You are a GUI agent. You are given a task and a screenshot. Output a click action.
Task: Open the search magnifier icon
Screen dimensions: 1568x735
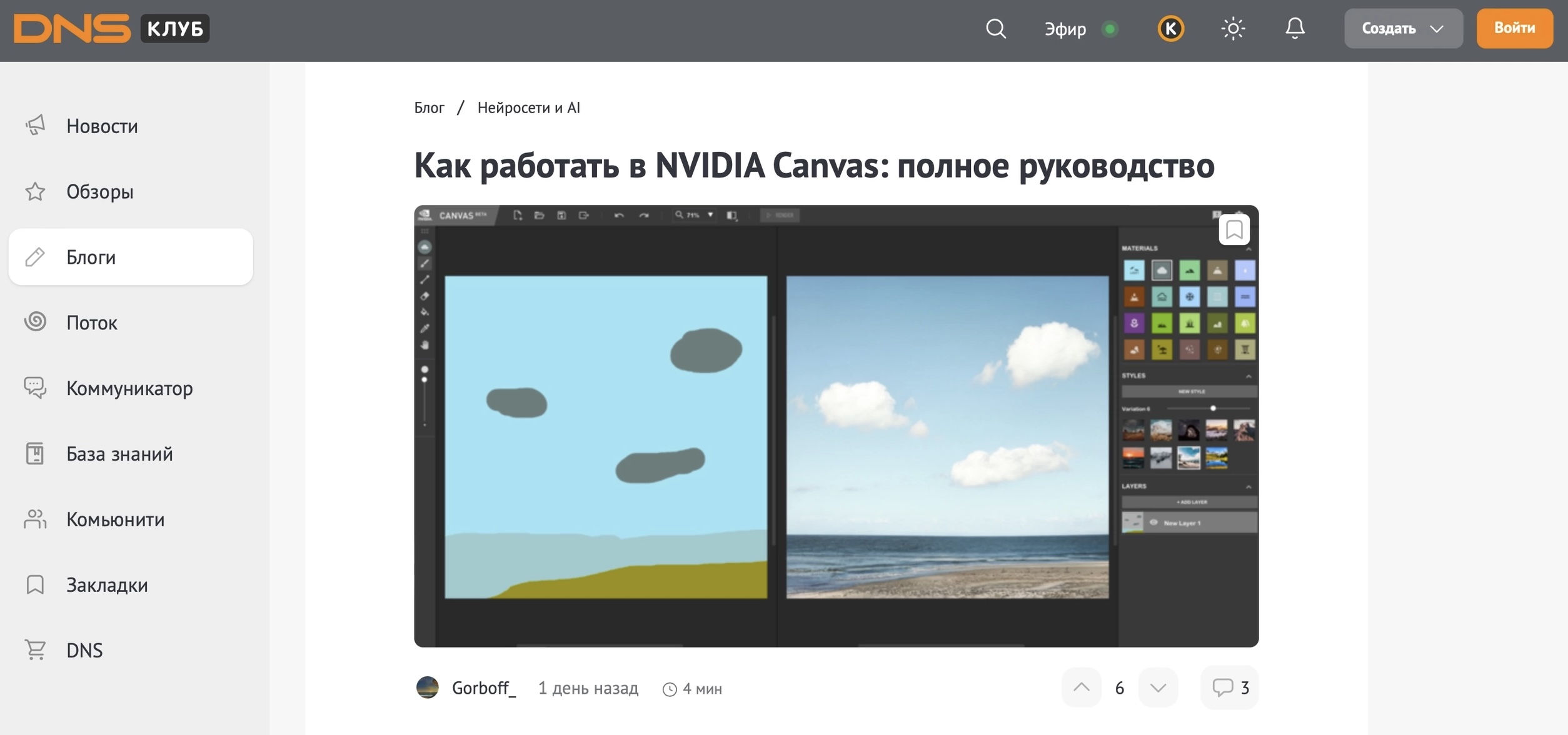point(996,29)
